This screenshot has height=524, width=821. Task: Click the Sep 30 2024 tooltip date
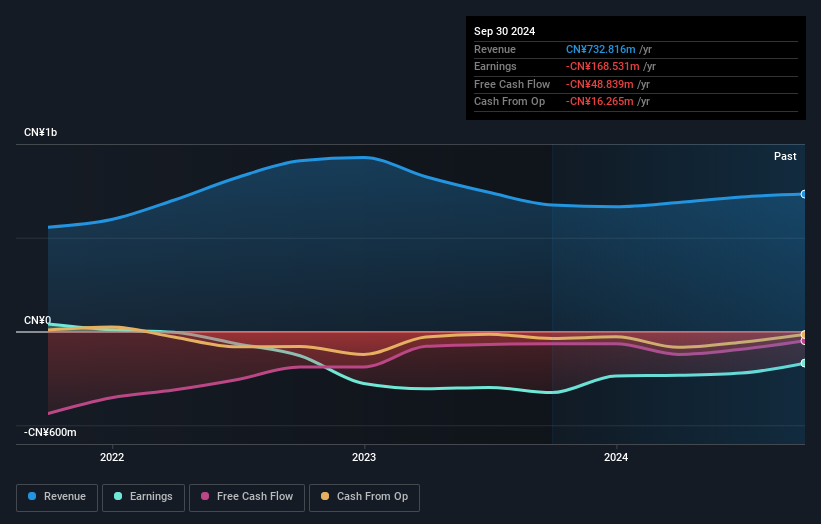[x=504, y=31]
